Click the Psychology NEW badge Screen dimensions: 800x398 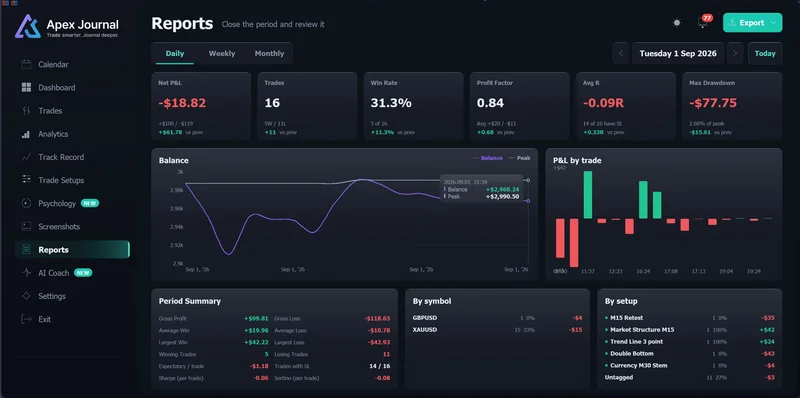90,204
